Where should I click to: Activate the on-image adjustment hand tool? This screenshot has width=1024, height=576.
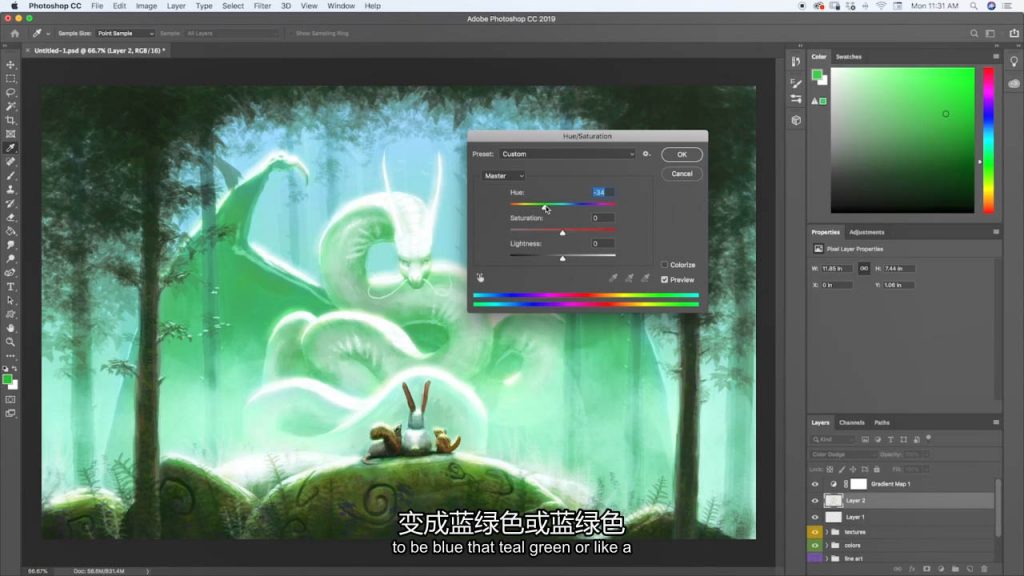[x=480, y=278]
